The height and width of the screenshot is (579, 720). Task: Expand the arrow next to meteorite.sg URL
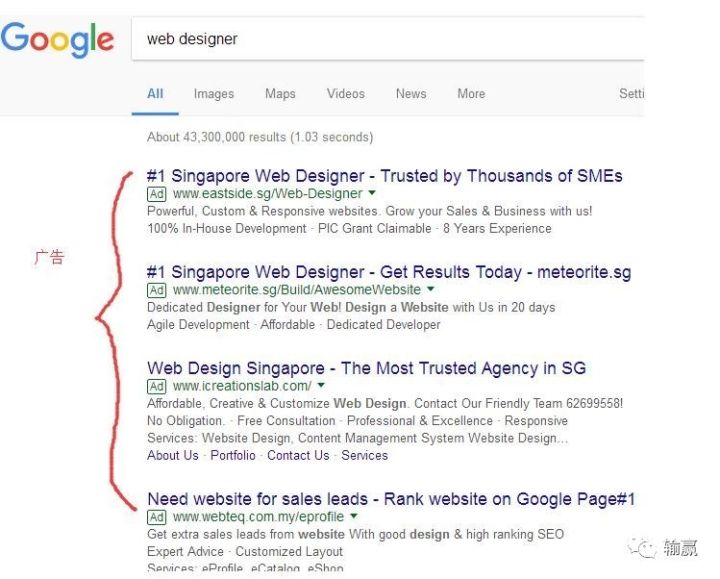[x=431, y=289]
